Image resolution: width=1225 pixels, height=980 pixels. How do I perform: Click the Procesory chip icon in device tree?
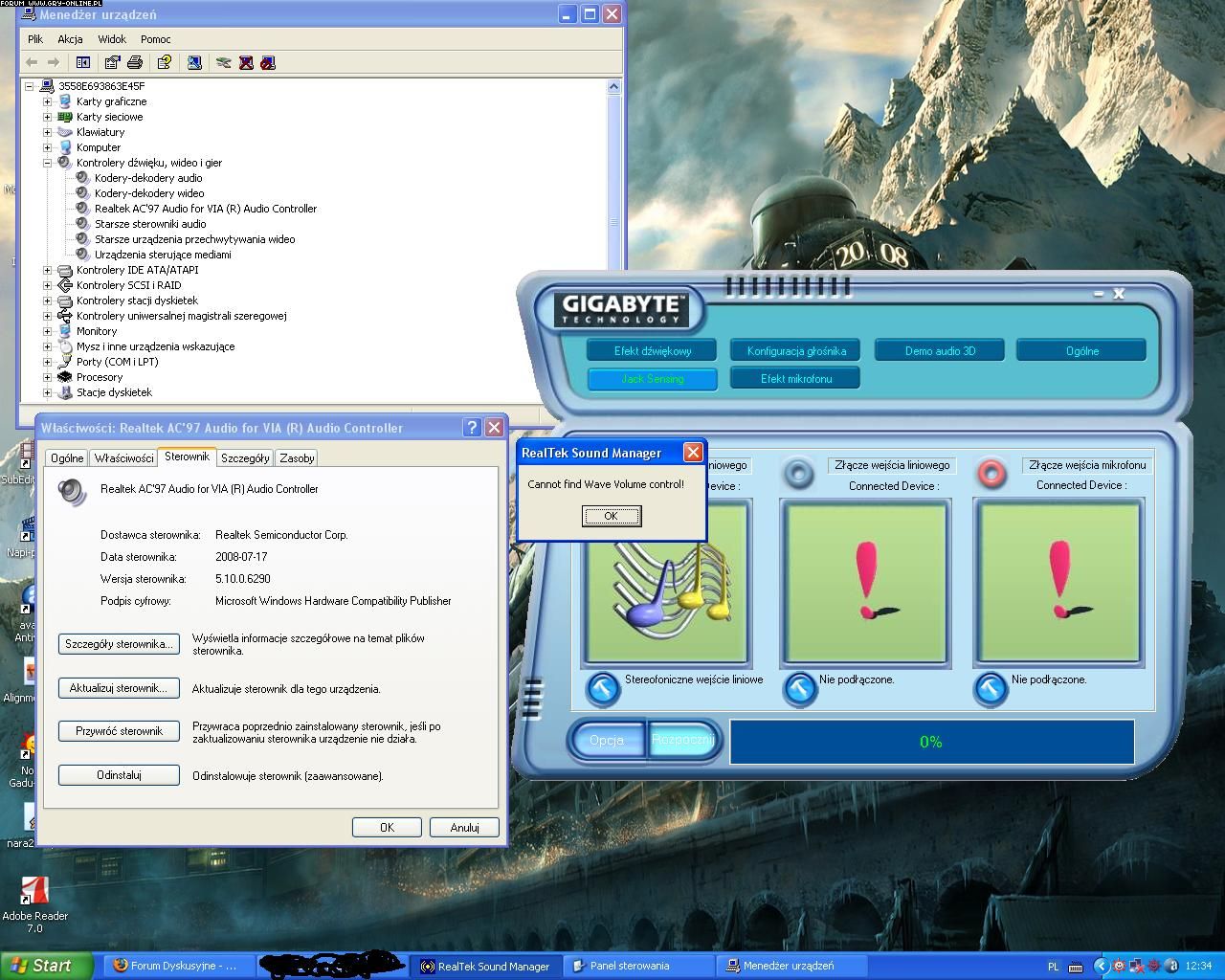65,377
